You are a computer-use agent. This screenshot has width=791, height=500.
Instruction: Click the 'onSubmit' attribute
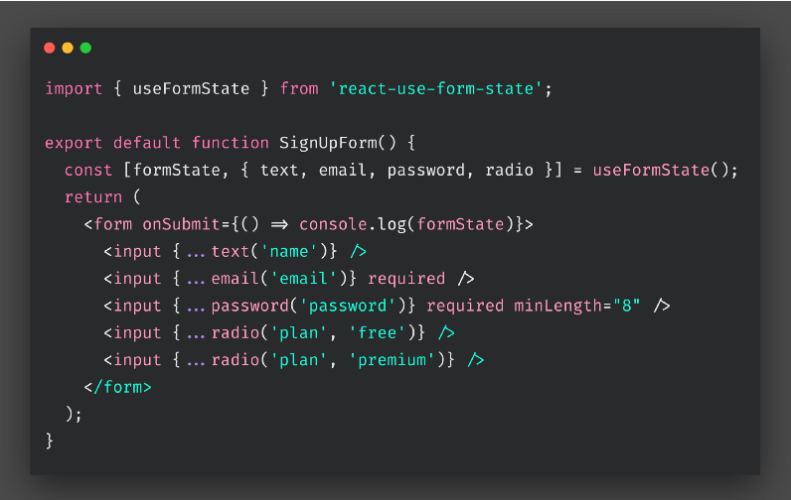click(181, 225)
